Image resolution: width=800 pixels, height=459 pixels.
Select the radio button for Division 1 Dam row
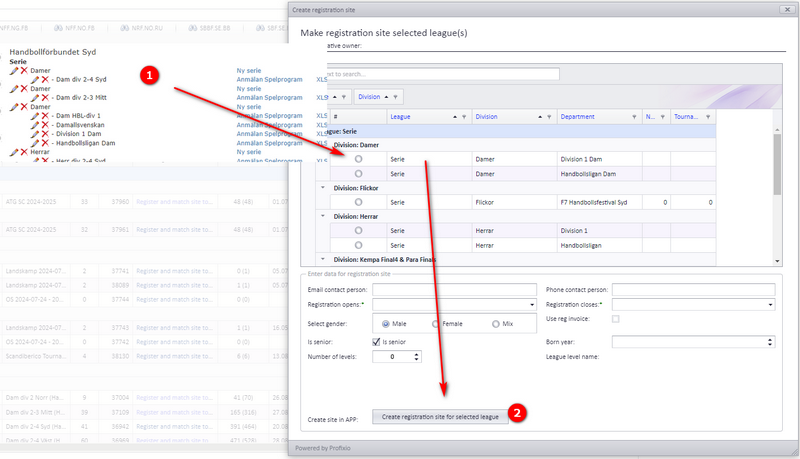[x=359, y=159]
